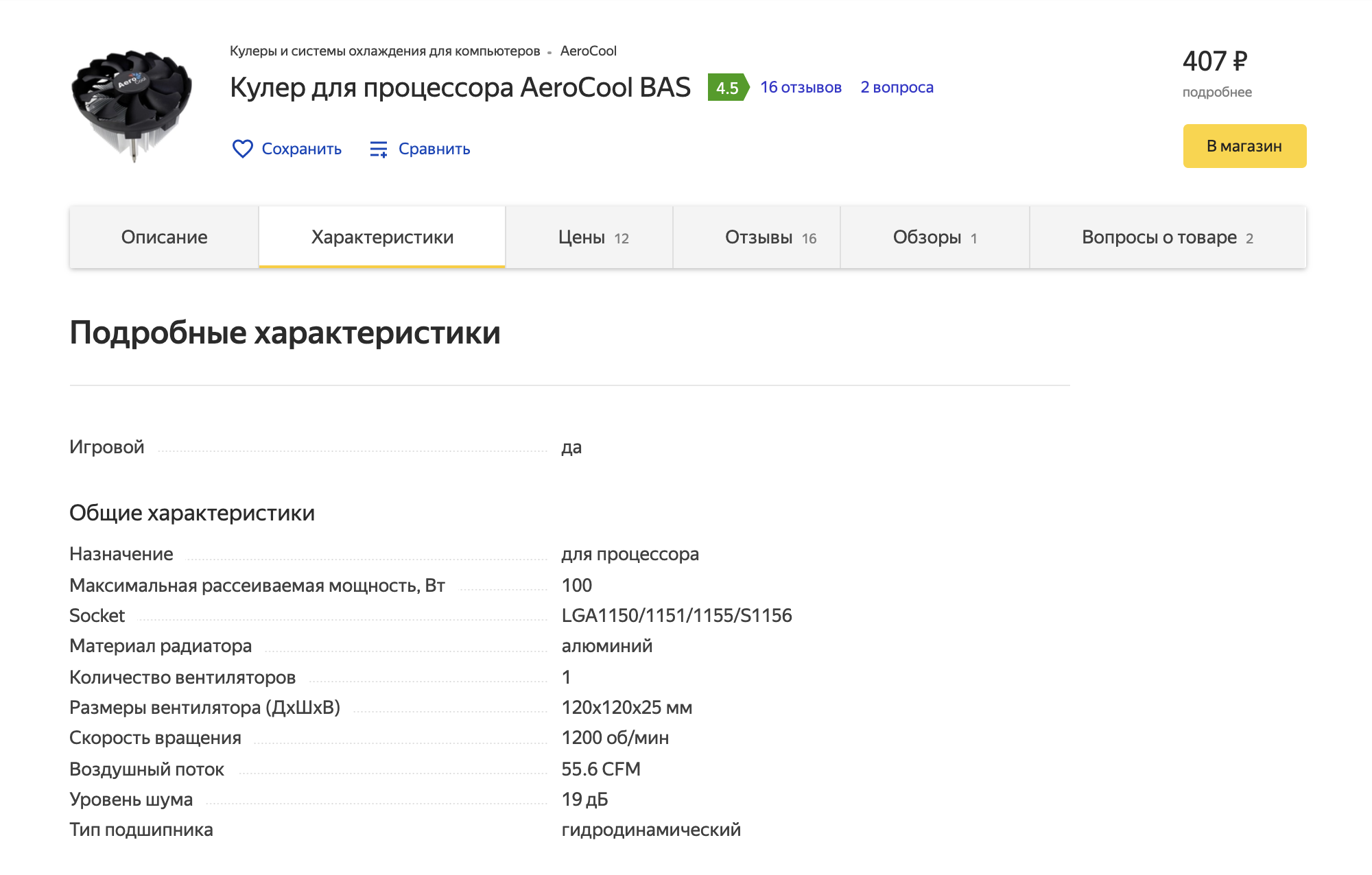The width and height of the screenshot is (1372, 875).
Task: Click the product title Кулер для процессора AeroCool BAS
Action: click(460, 88)
